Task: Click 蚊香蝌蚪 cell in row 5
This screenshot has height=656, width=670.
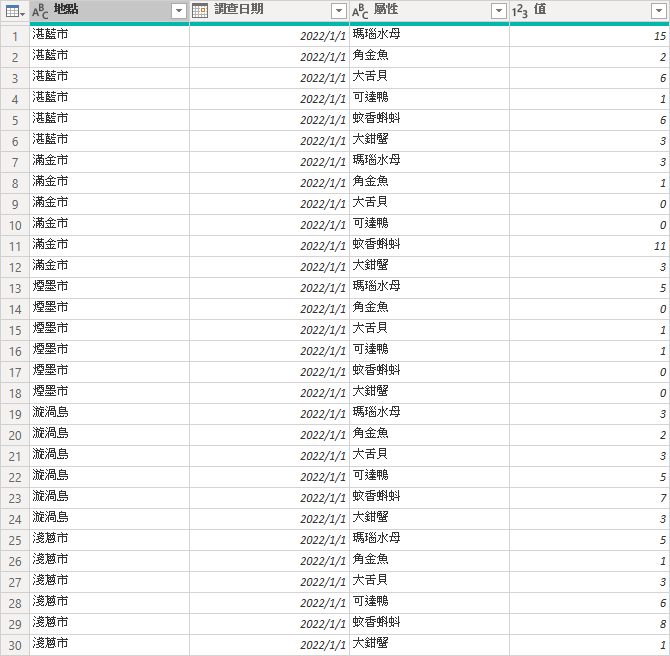Action: (429, 120)
